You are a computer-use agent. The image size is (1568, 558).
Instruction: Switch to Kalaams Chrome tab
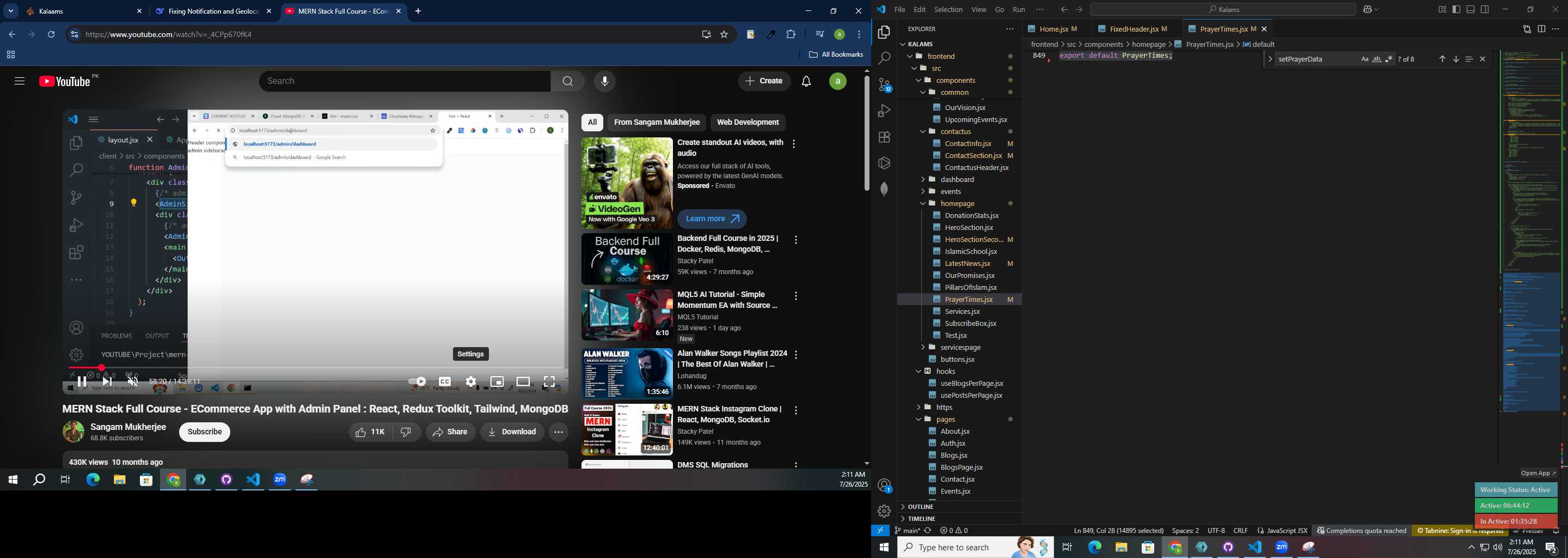click(84, 11)
